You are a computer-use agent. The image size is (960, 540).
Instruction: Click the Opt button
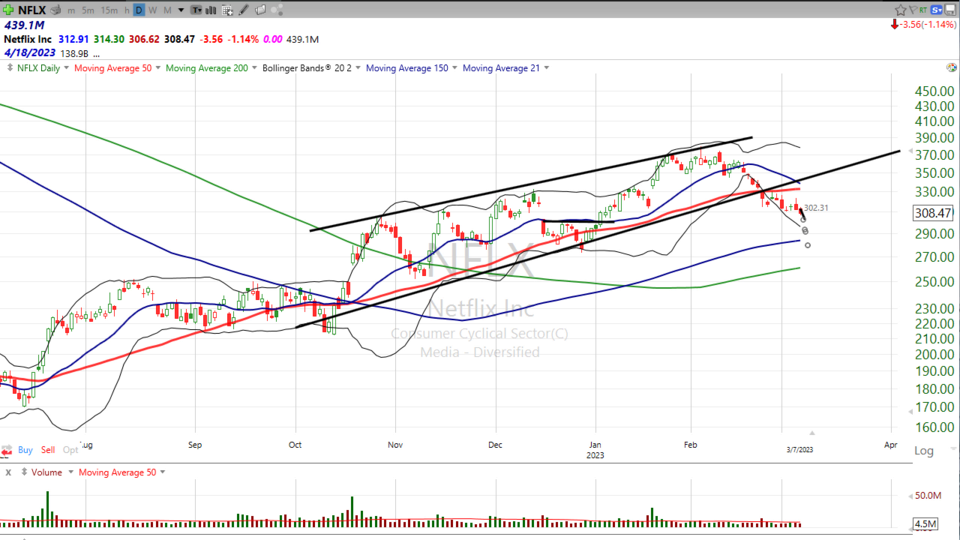click(x=70, y=450)
